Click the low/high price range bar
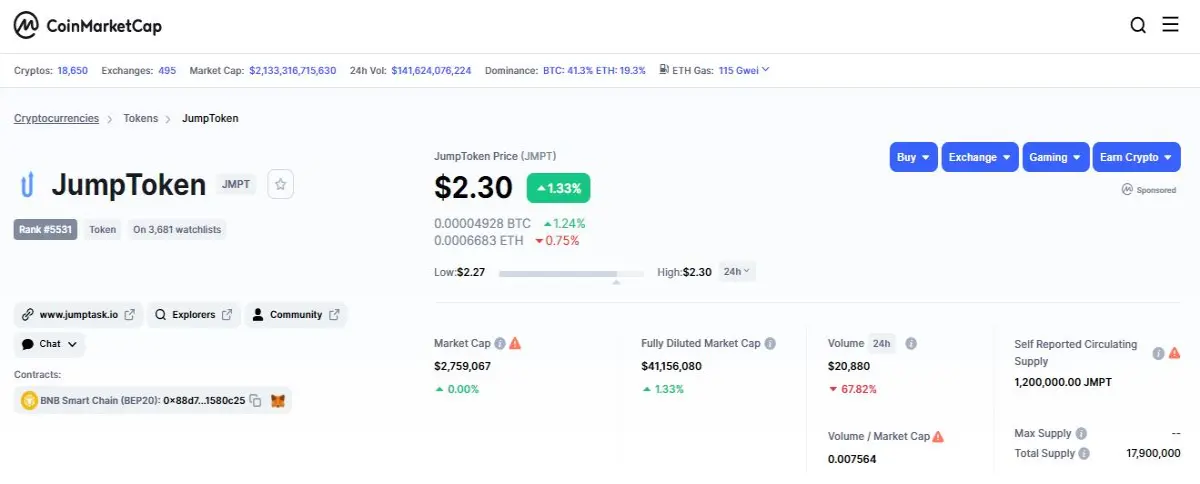Screen dimensions: 1200x484 click(x=571, y=273)
